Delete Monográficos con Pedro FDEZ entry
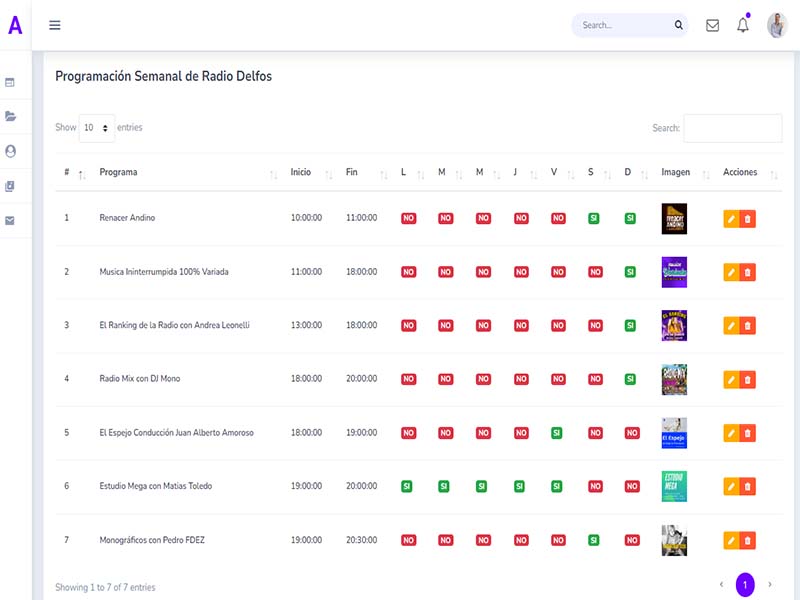 (748, 541)
